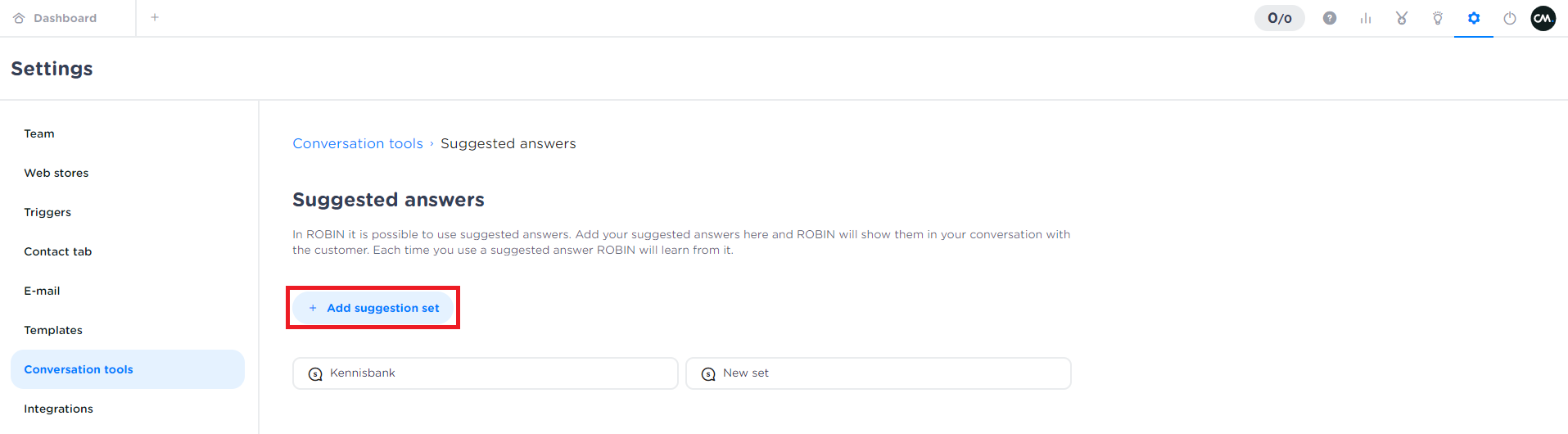
Task: Click Add suggestion set button
Action: pyautogui.click(x=373, y=308)
